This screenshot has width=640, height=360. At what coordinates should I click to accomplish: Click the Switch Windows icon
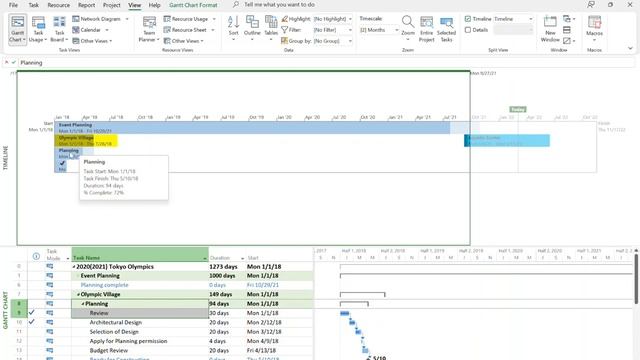pos(569,19)
